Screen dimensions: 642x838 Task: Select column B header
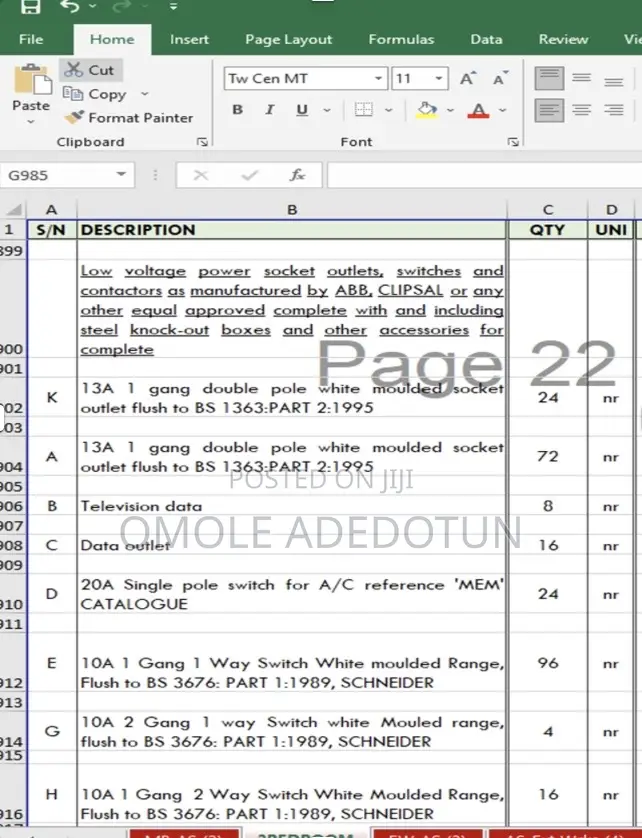pyautogui.click(x=292, y=210)
